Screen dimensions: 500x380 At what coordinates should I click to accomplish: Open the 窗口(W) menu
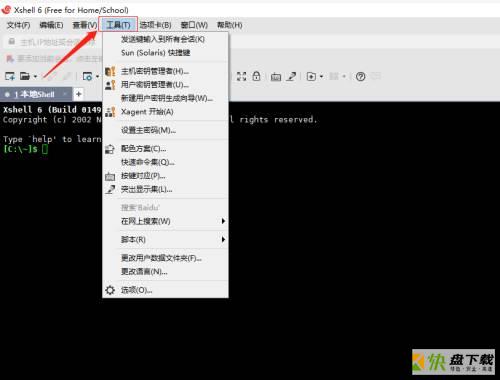coord(194,25)
